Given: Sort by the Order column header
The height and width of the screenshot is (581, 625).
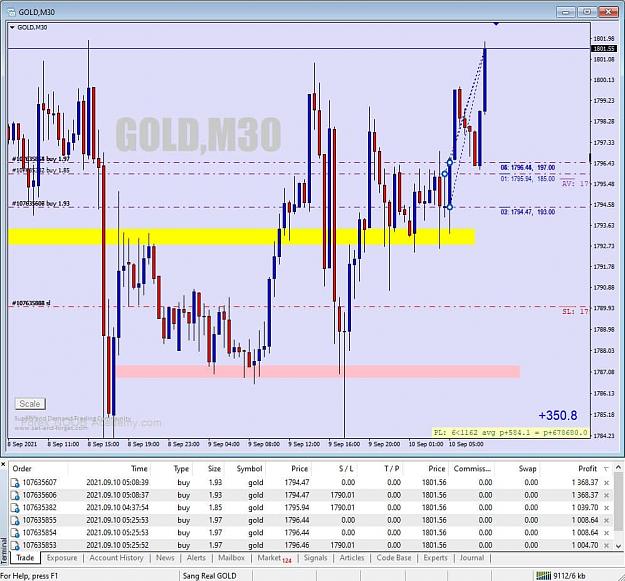Looking at the screenshot, I should pyautogui.click(x=22, y=469).
